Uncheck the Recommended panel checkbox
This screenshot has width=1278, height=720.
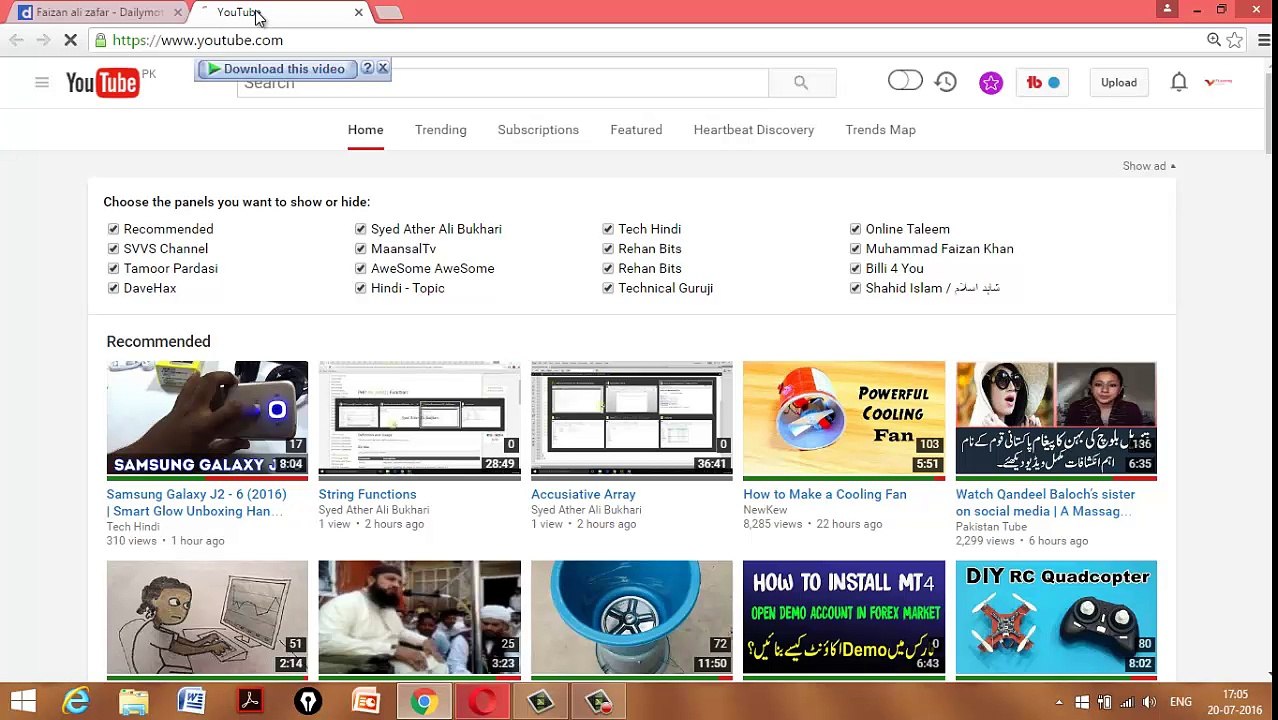[x=113, y=229]
